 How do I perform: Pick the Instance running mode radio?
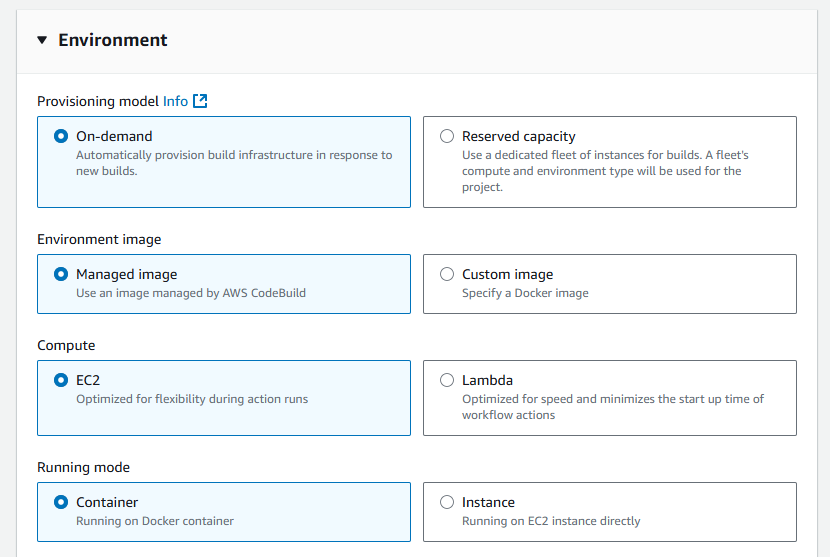pyautogui.click(x=447, y=502)
